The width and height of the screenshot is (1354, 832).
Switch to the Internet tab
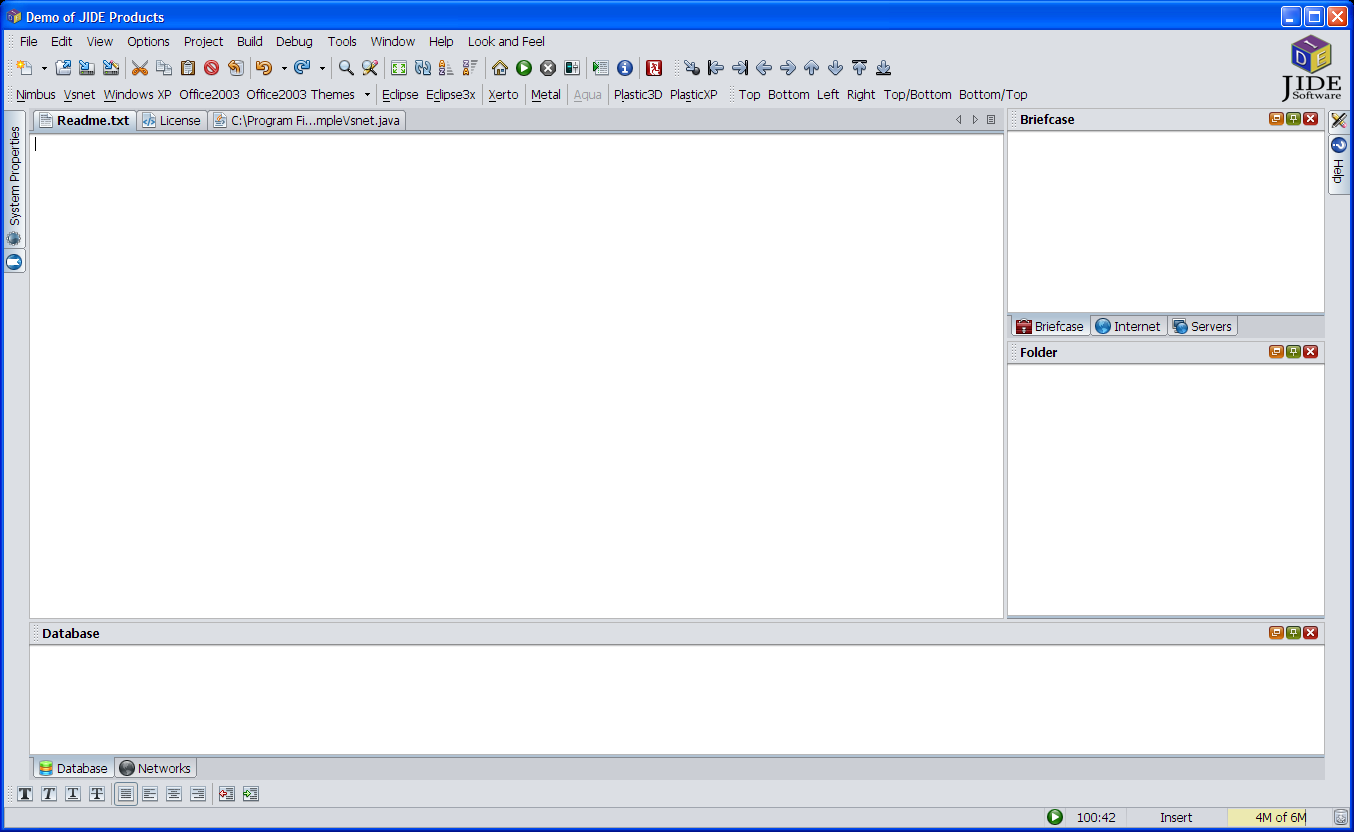click(1128, 326)
